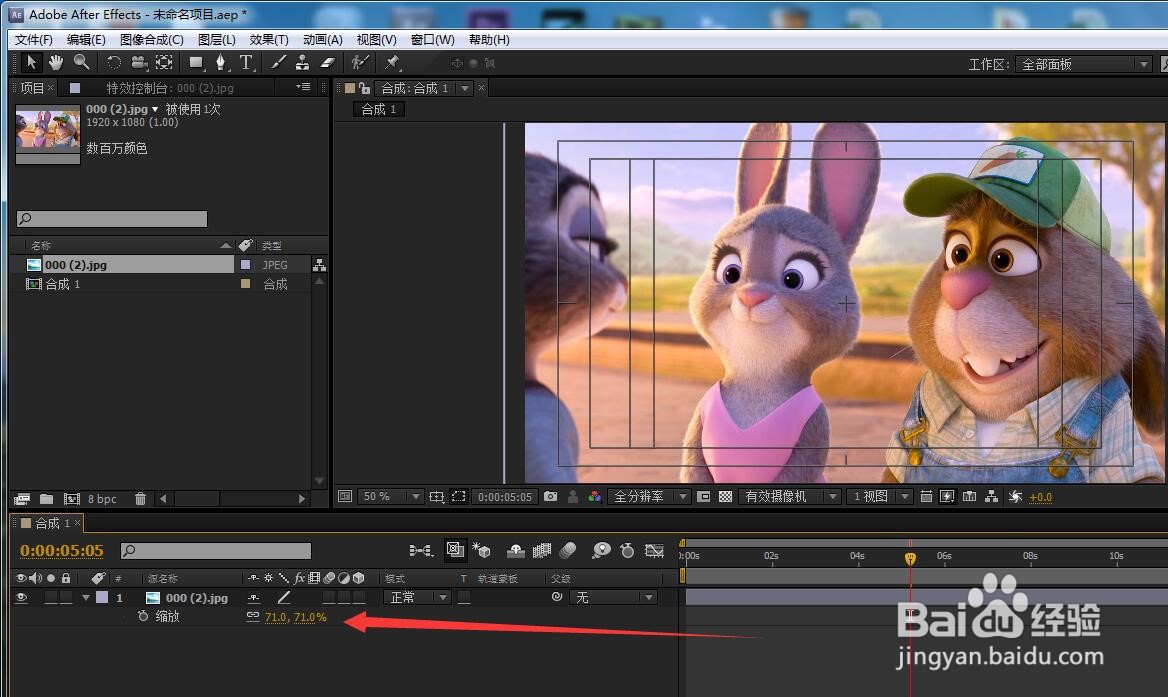This screenshot has height=697, width=1168.
Task: Select the Rotation tool
Action: 114,63
